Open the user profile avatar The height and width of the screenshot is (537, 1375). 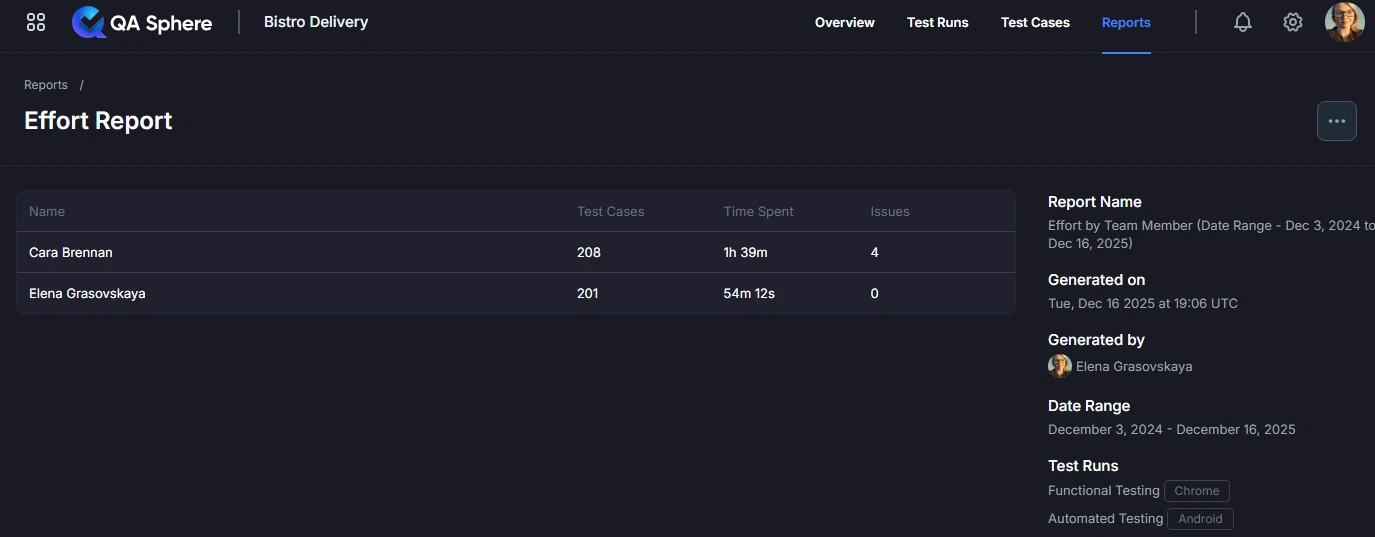(1345, 22)
